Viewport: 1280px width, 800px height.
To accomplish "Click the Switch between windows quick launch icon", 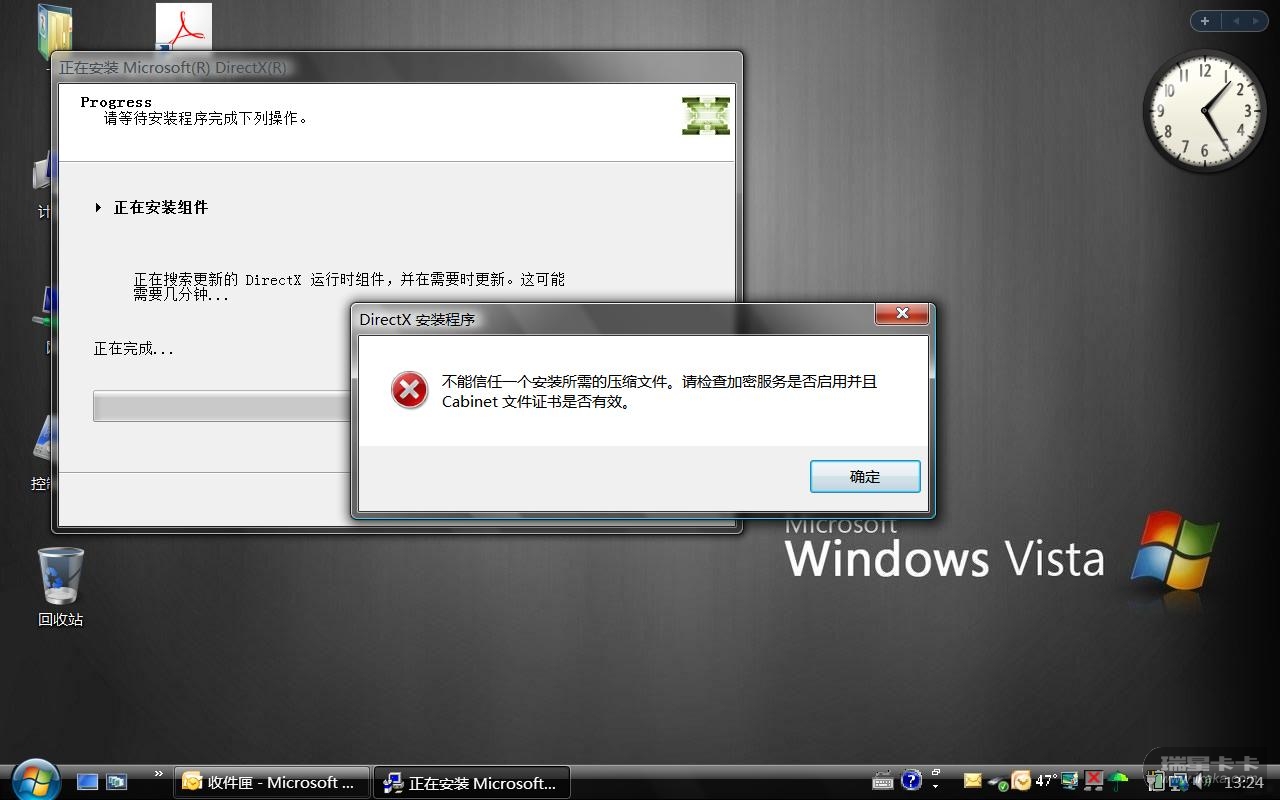I will coord(117,782).
